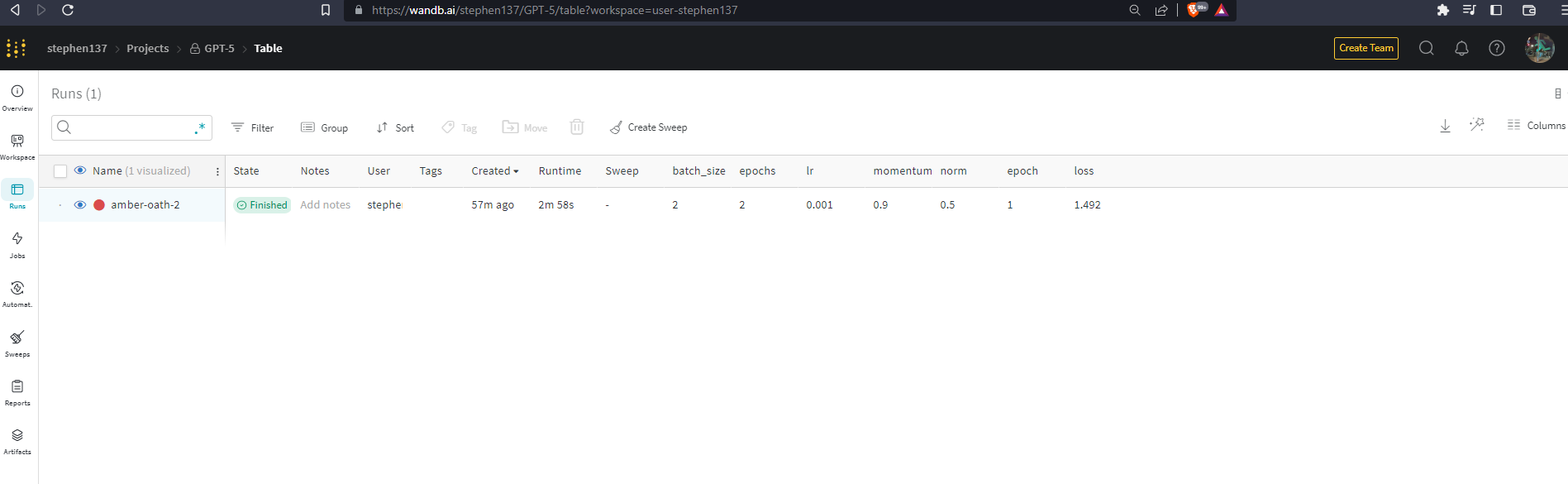Open the Sort options
The width and height of the screenshot is (1568, 484).
click(395, 127)
